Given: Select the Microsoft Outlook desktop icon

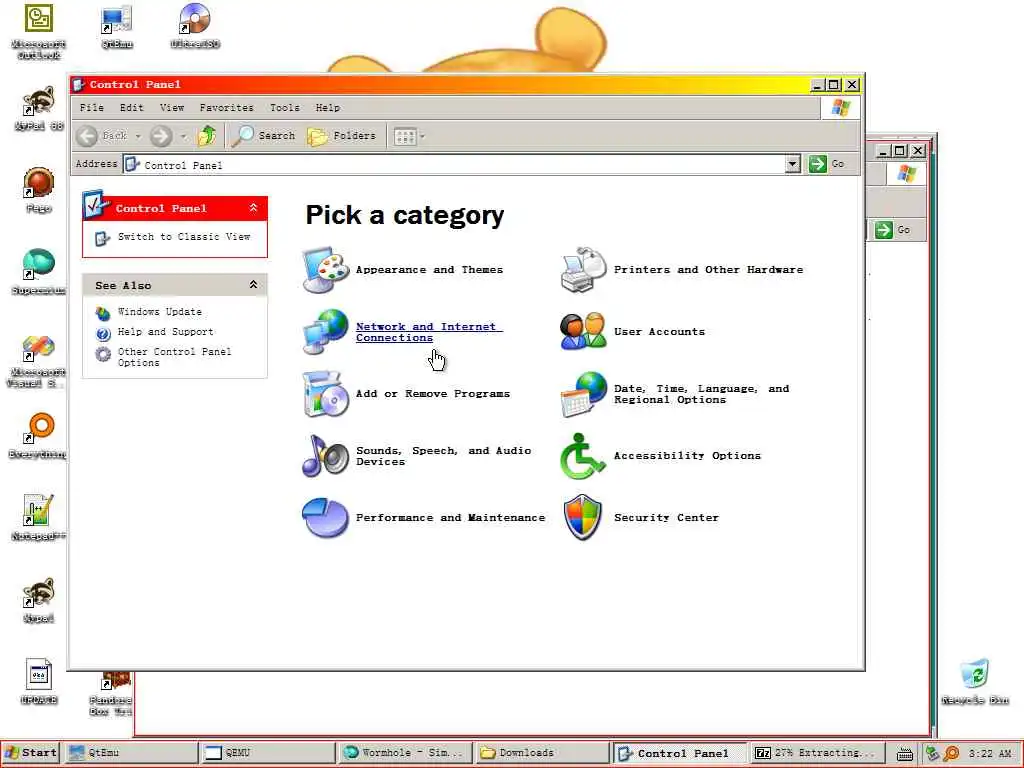Looking at the screenshot, I should [39, 31].
